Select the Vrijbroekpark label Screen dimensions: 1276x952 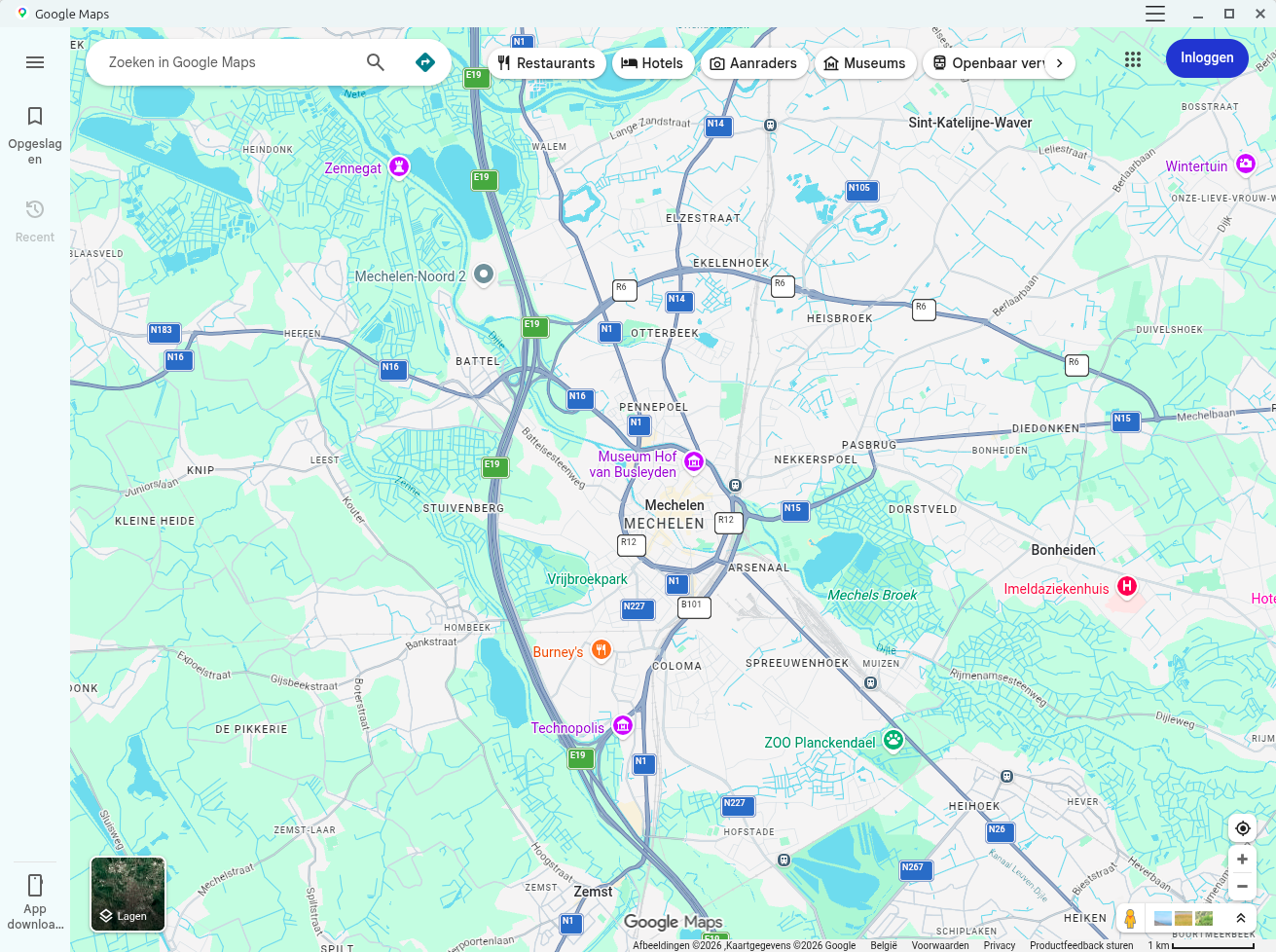[588, 579]
